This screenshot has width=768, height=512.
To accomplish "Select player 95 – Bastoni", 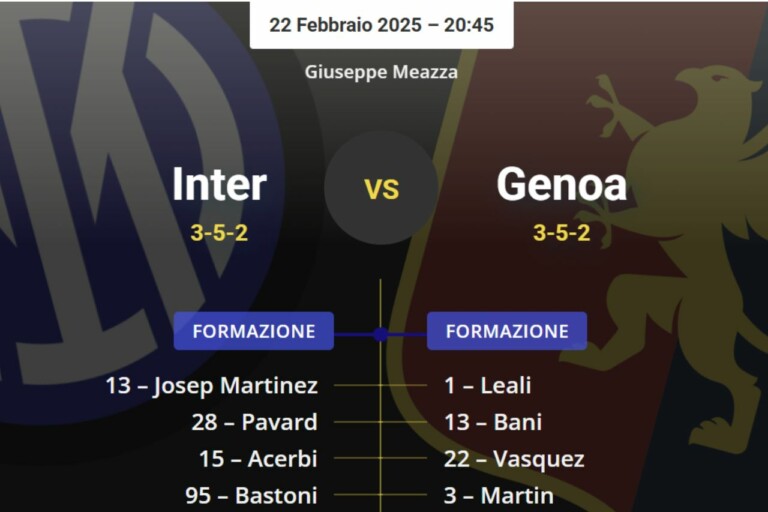I will tap(251, 495).
